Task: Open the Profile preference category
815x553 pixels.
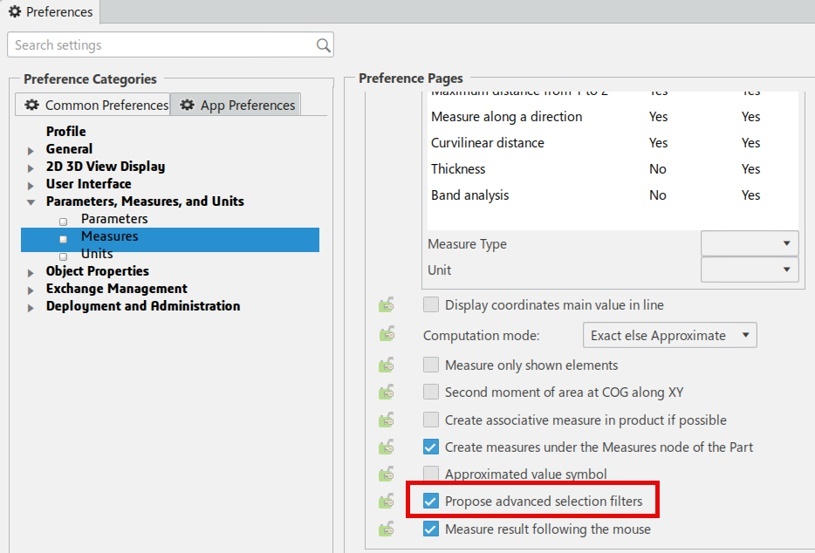Action: [x=66, y=131]
